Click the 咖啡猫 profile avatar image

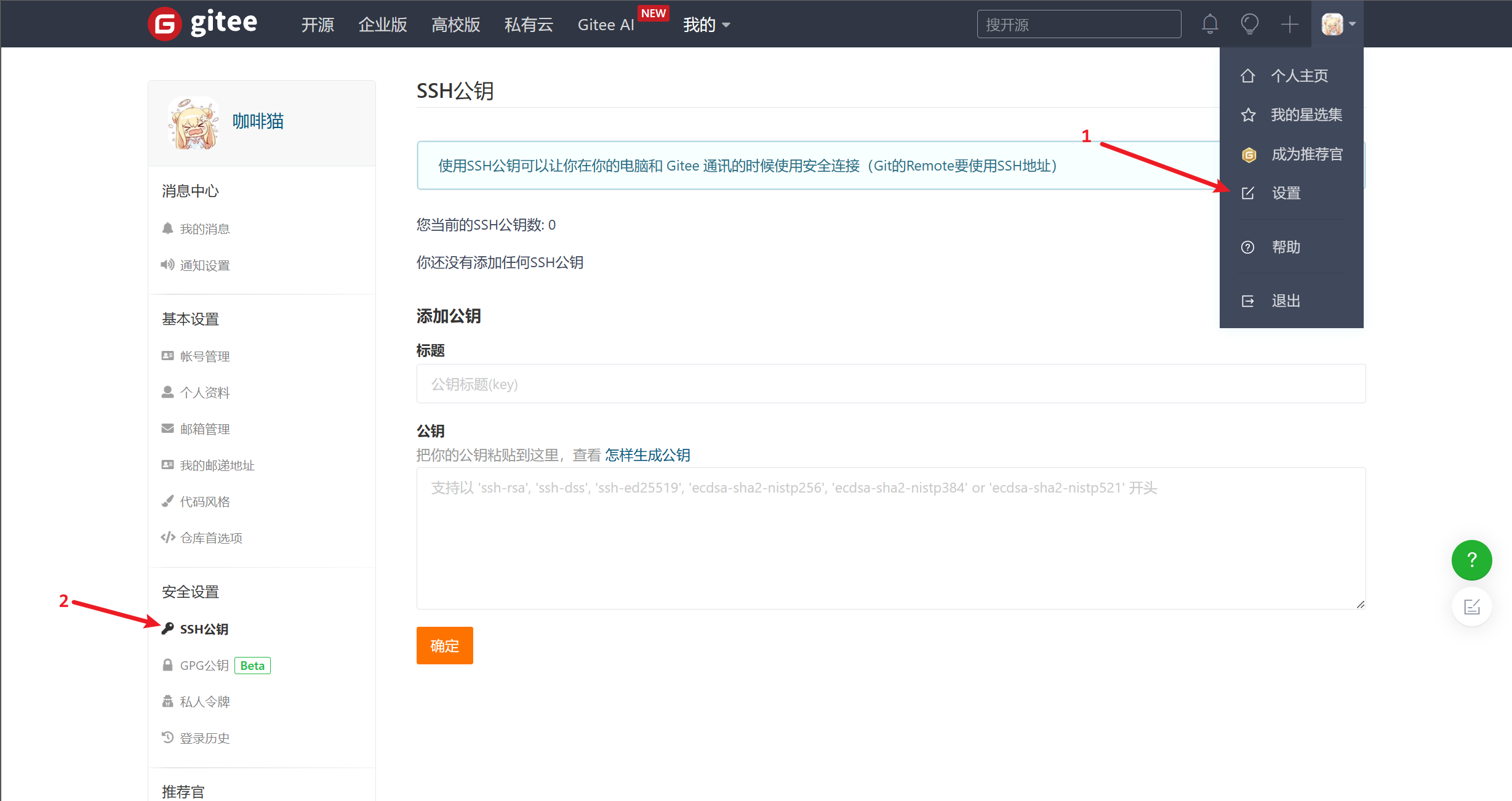[194, 123]
